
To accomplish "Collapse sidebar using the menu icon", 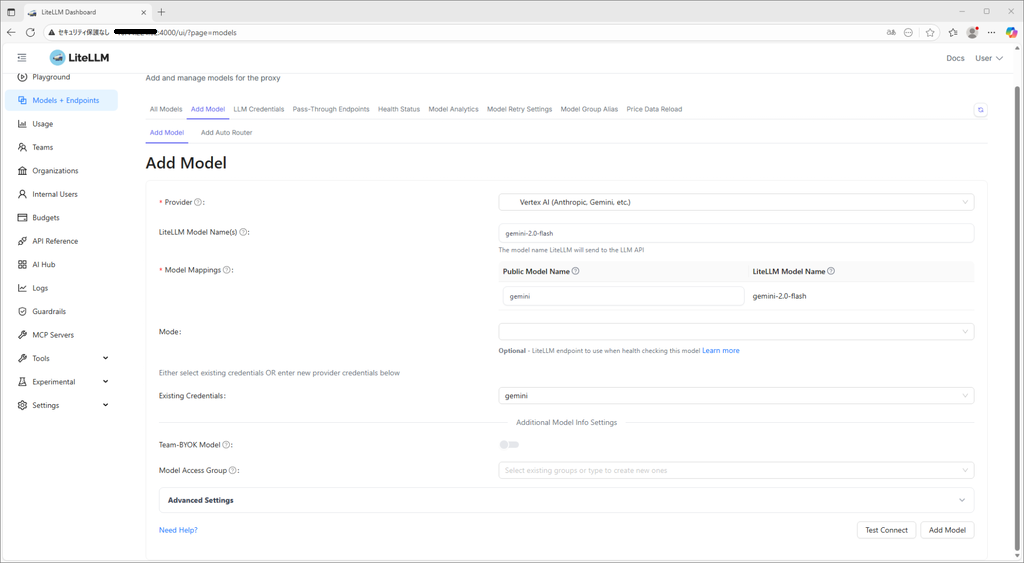I will click(x=22, y=58).
